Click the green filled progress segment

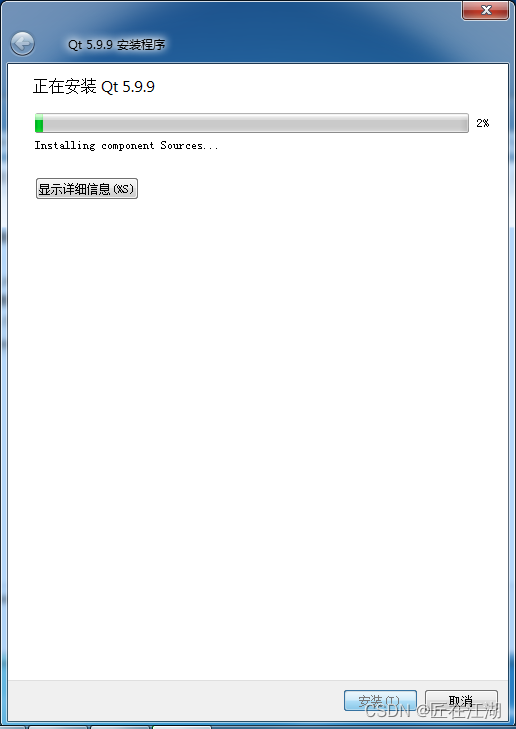click(x=39, y=123)
